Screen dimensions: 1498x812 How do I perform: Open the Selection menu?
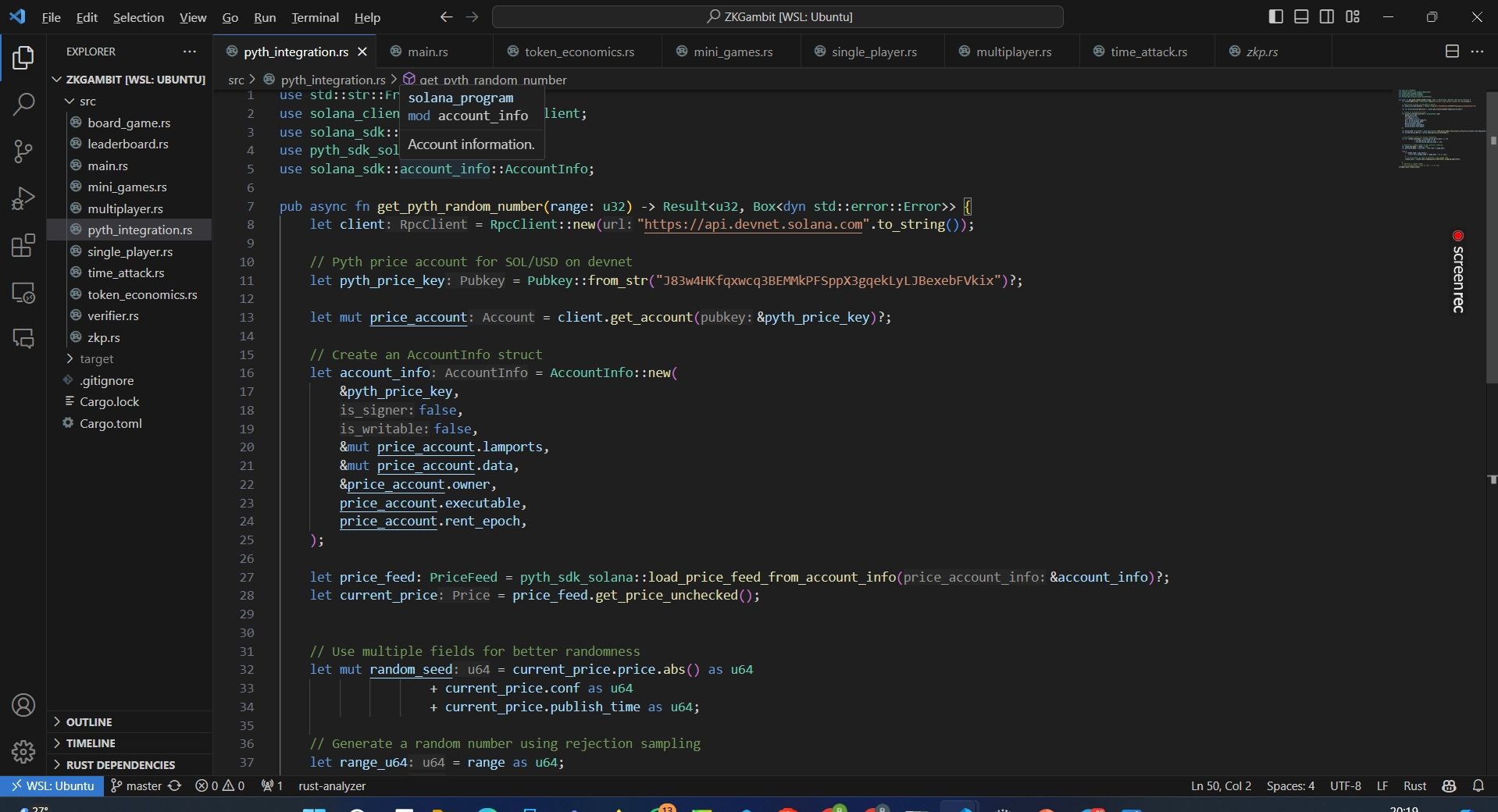(138, 17)
